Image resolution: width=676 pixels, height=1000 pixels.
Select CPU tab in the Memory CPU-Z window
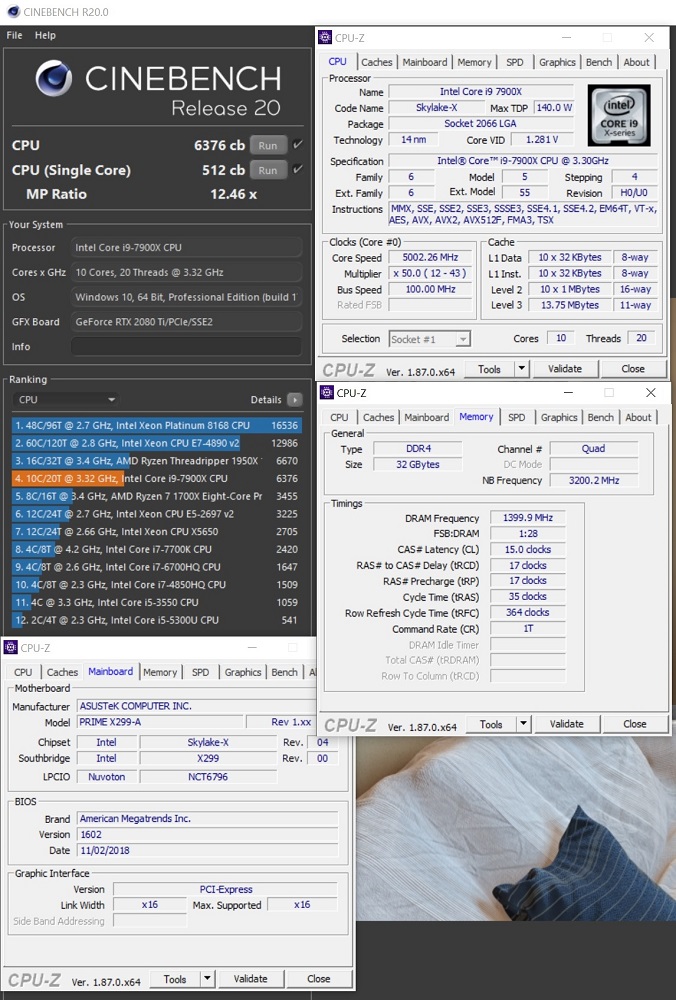coord(339,417)
